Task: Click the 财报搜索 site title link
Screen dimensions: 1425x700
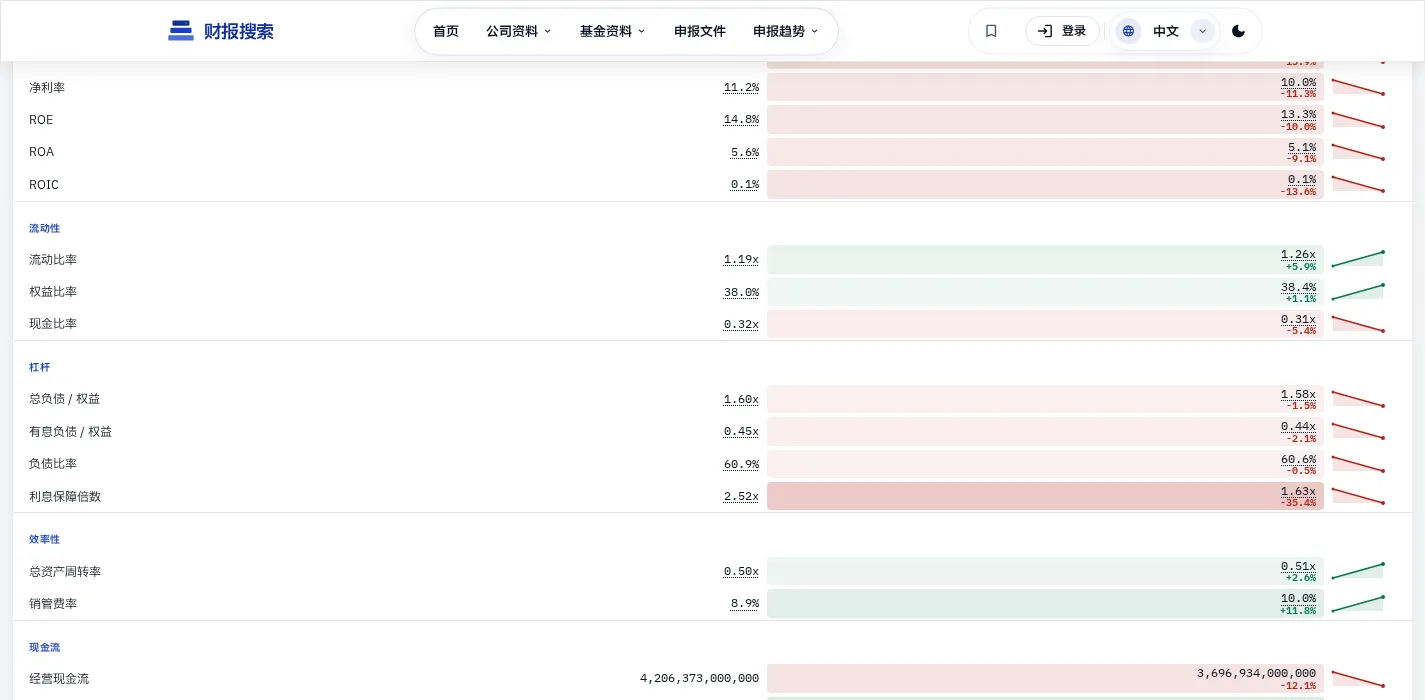Action: 239,31
